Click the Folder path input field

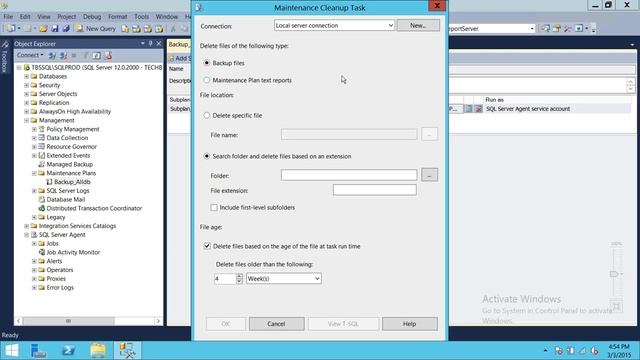pos(349,175)
